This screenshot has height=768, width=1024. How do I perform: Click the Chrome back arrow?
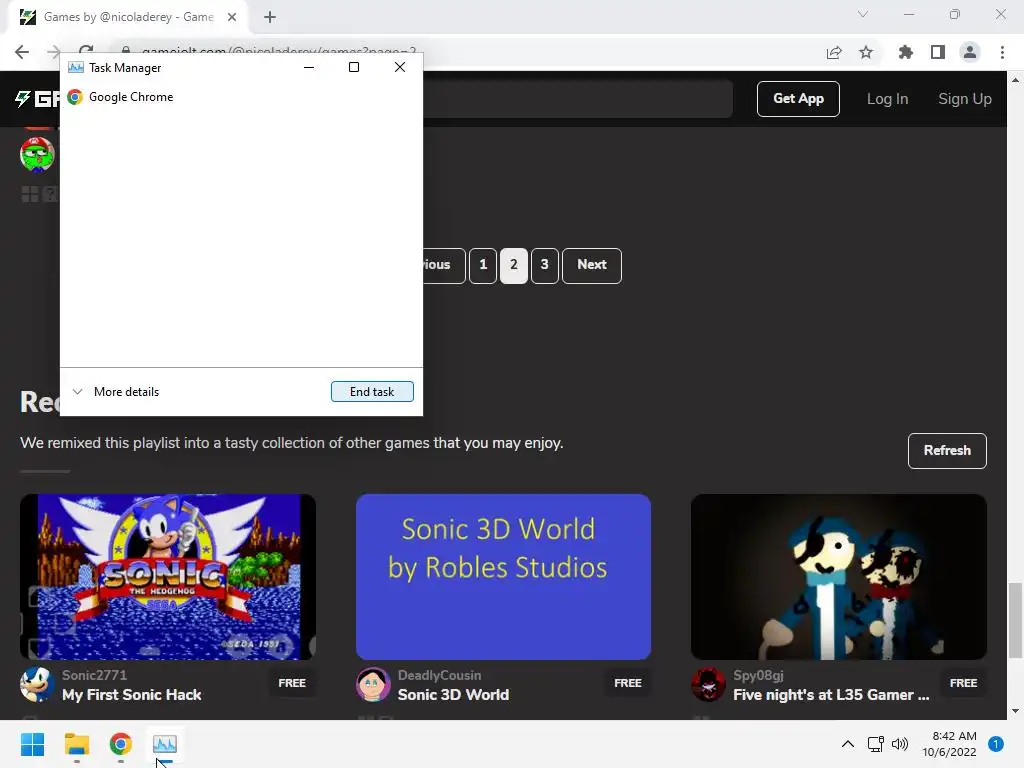pos(22,52)
